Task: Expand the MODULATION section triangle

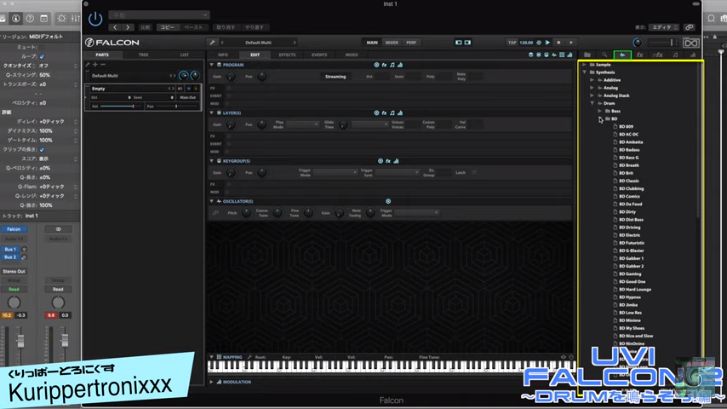Action: (212, 382)
